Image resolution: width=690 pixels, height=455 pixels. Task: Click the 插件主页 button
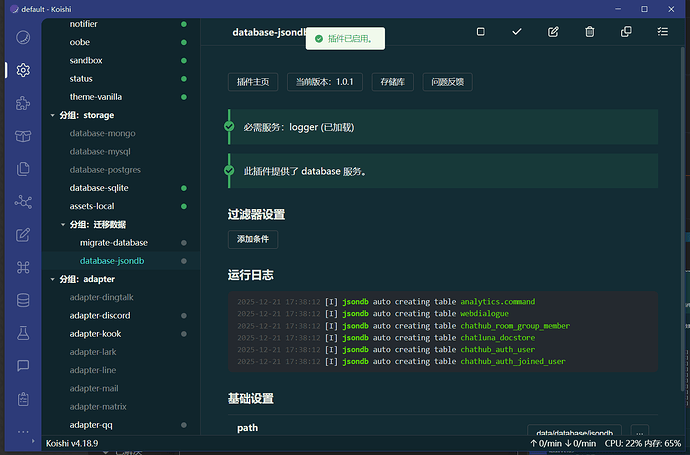(x=253, y=82)
